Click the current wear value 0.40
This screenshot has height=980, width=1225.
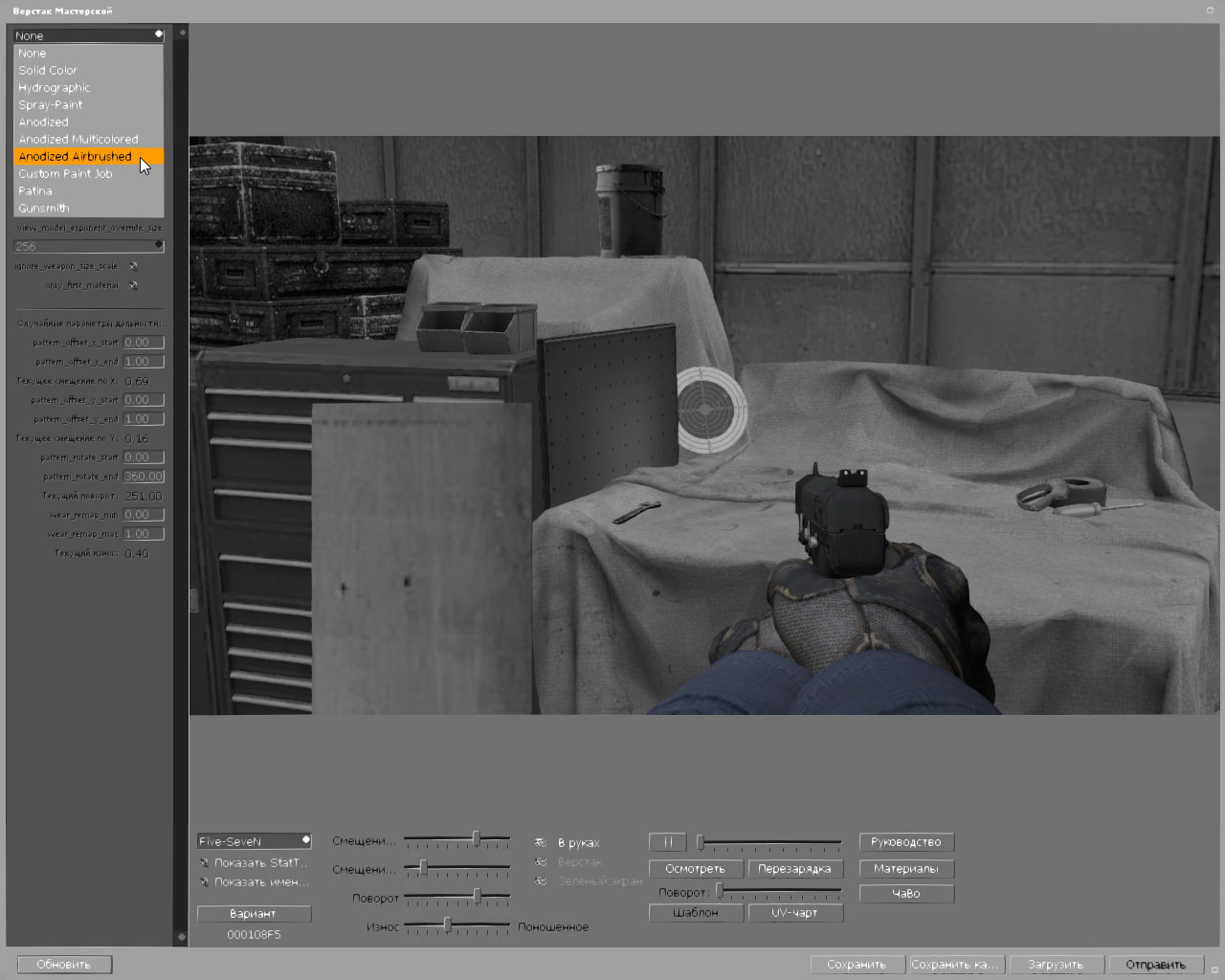(x=137, y=553)
